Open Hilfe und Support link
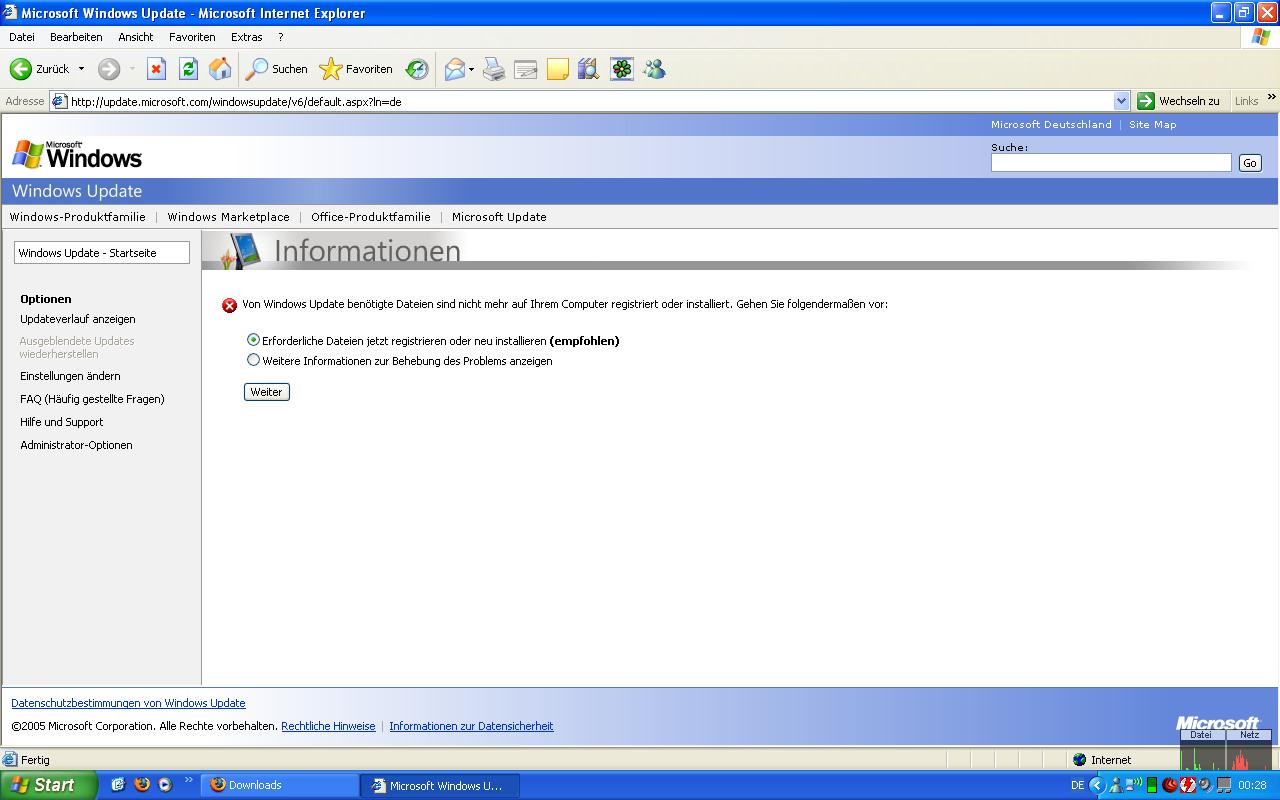Screen dimensions: 1280x800 [62, 422]
